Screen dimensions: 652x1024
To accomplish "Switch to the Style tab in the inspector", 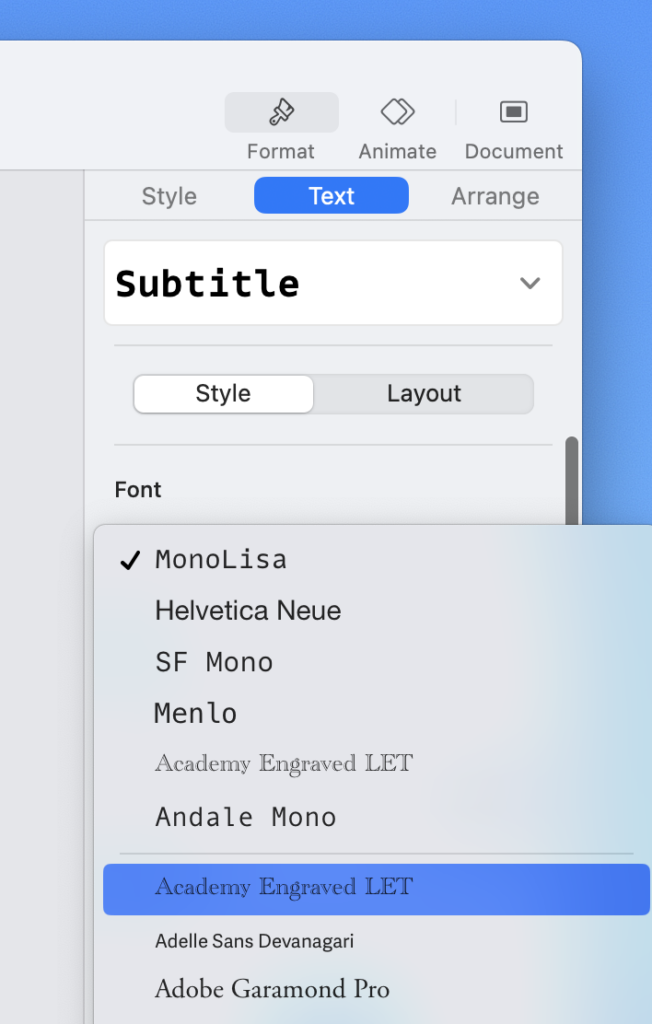I will point(169,196).
